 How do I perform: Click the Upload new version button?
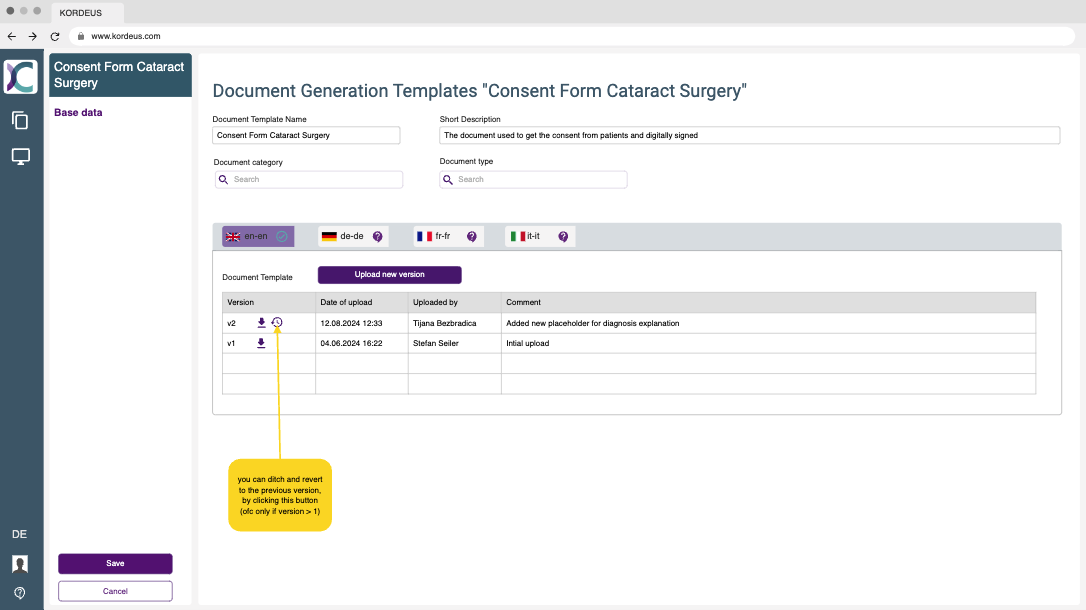pyautogui.click(x=389, y=275)
